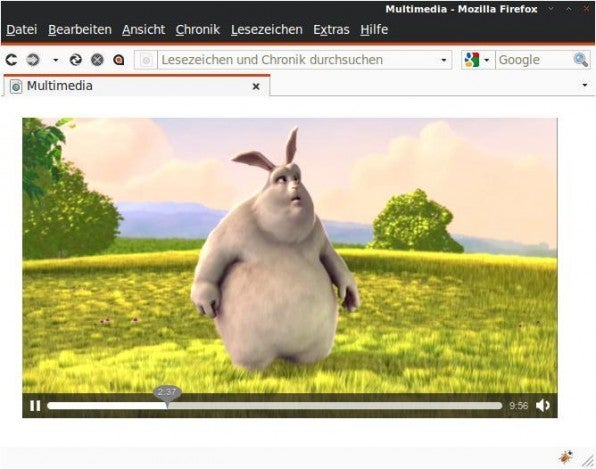
Task: Reload the current page
Action: [76, 60]
